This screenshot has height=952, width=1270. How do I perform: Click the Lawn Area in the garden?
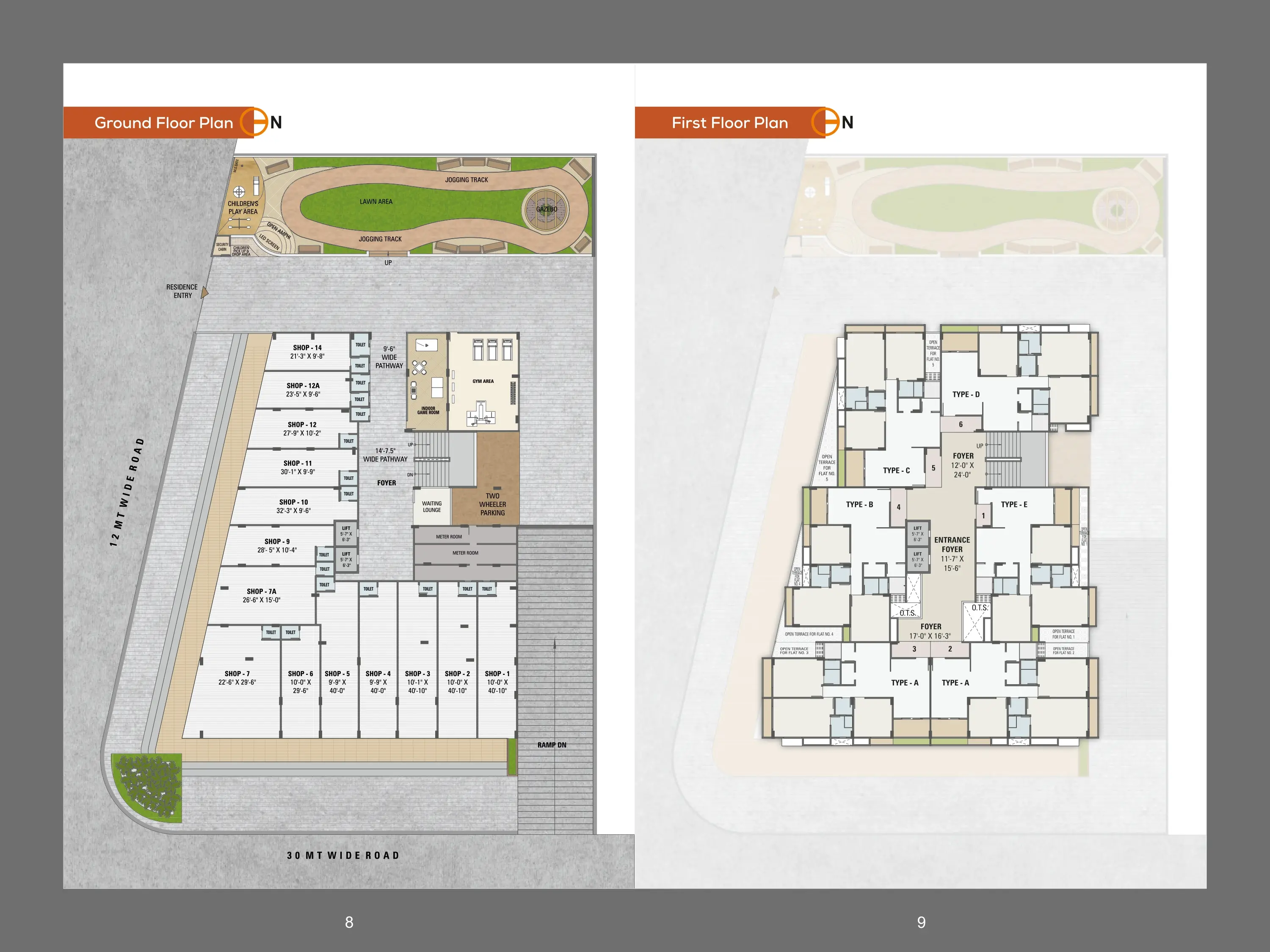(x=376, y=201)
